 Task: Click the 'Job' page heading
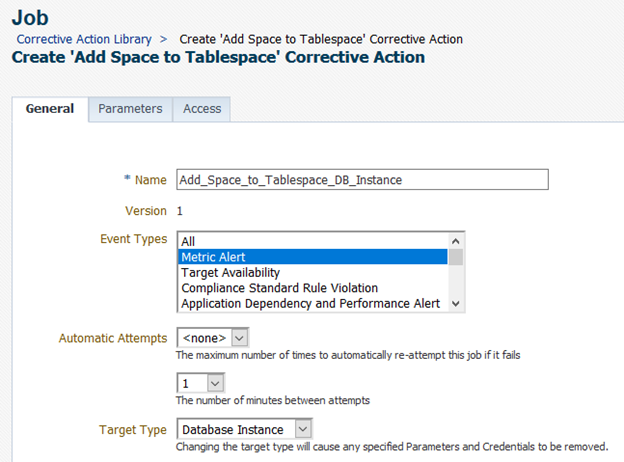[x=29, y=17]
